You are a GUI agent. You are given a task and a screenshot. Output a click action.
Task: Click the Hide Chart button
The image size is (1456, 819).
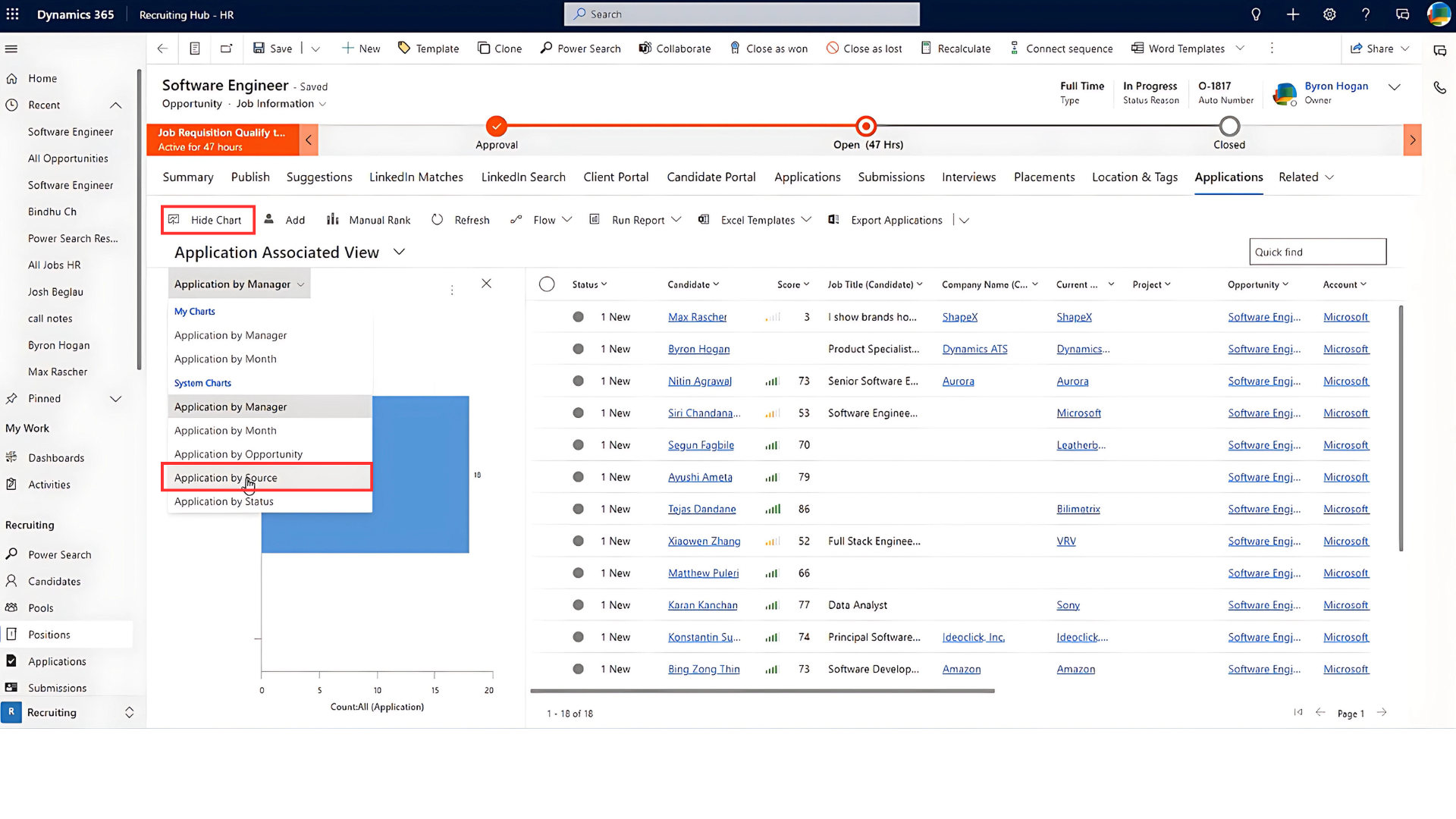tap(208, 220)
